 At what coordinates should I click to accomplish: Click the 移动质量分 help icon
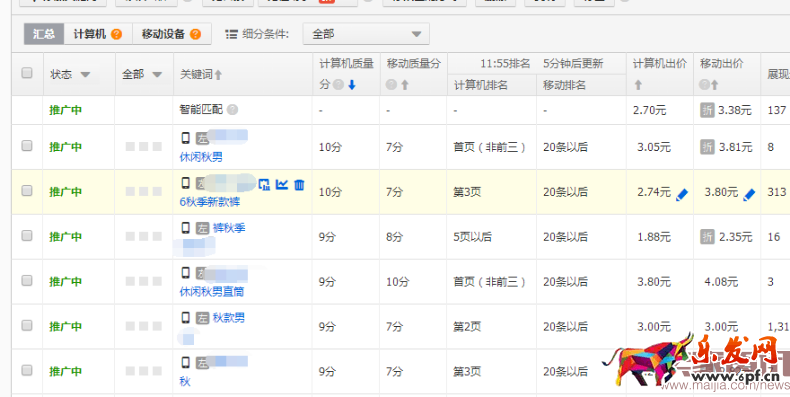pyautogui.click(x=391, y=85)
